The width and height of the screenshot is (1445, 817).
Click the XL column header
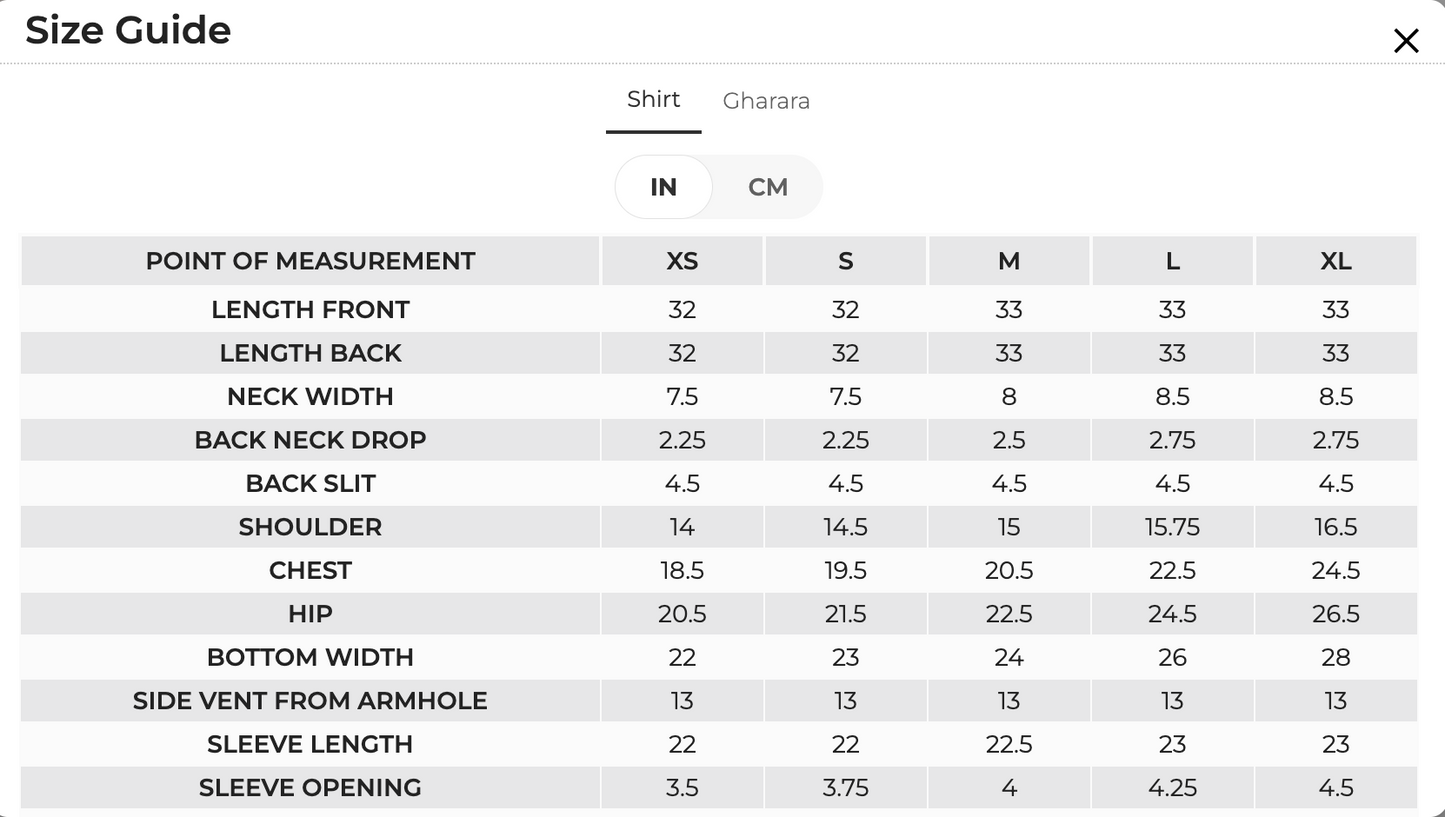1336,261
